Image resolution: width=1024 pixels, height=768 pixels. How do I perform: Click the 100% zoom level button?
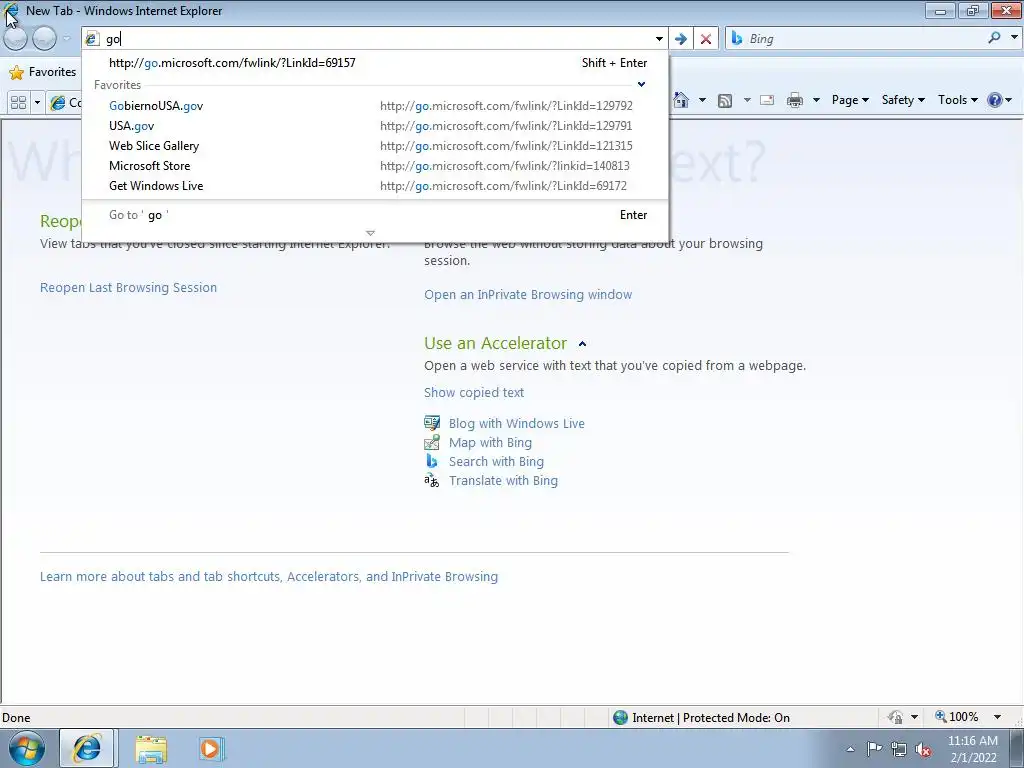pyautogui.click(x=957, y=717)
